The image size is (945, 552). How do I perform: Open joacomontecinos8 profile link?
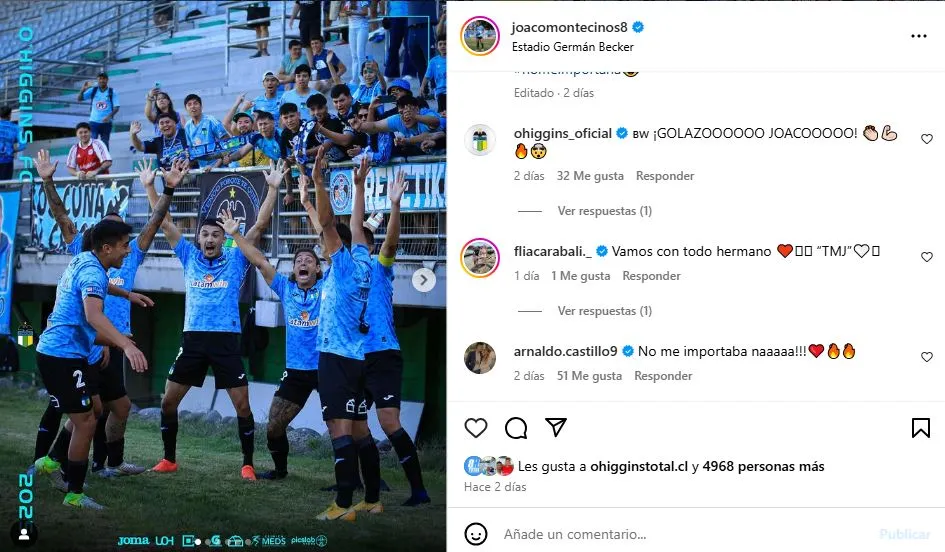569,27
